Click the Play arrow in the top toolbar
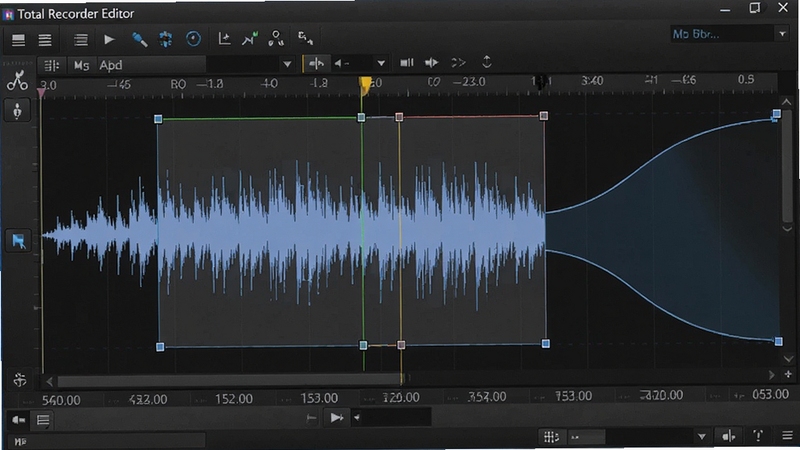Image resolution: width=800 pixels, height=450 pixels. (109, 39)
